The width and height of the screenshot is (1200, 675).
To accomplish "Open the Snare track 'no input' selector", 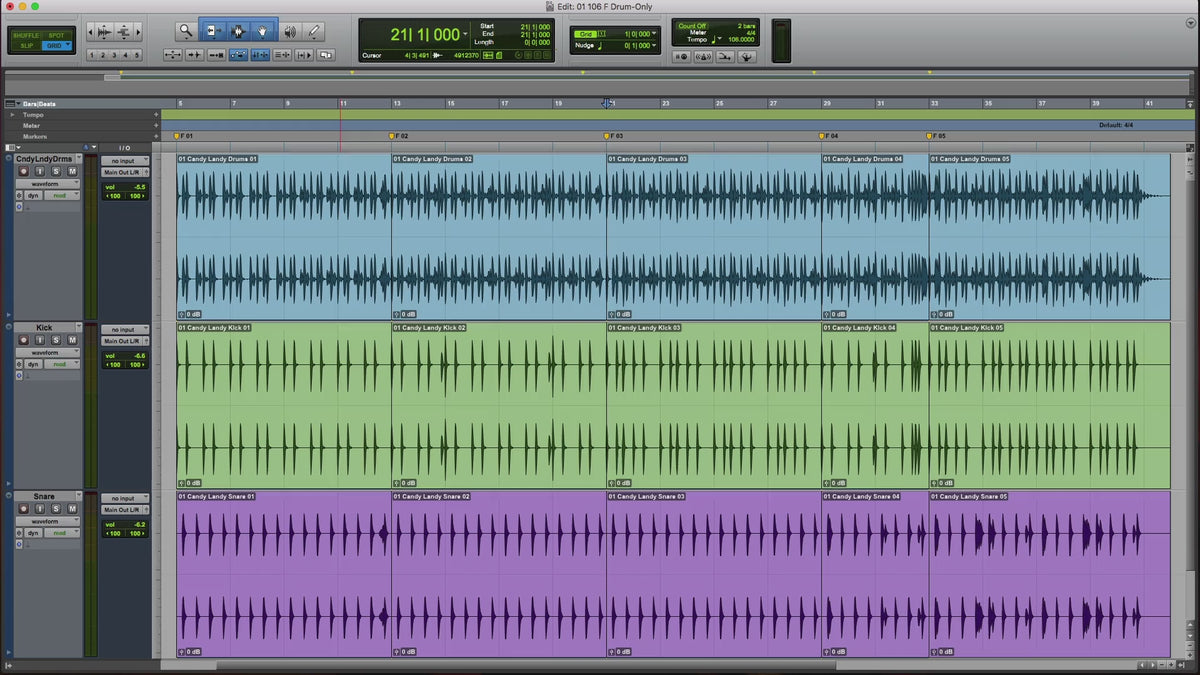I will pyautogui.click(x=125, y=498).
